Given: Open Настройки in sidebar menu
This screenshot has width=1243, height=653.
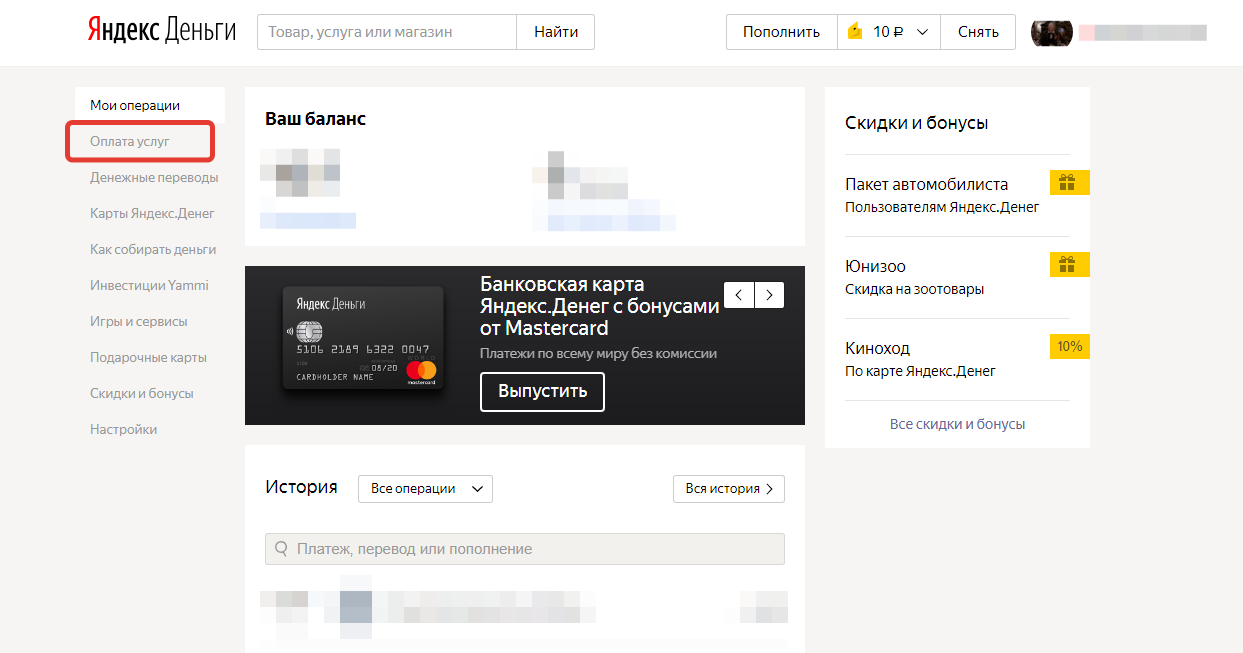Looking at the screenshot, I should click(x=123, y=430).
